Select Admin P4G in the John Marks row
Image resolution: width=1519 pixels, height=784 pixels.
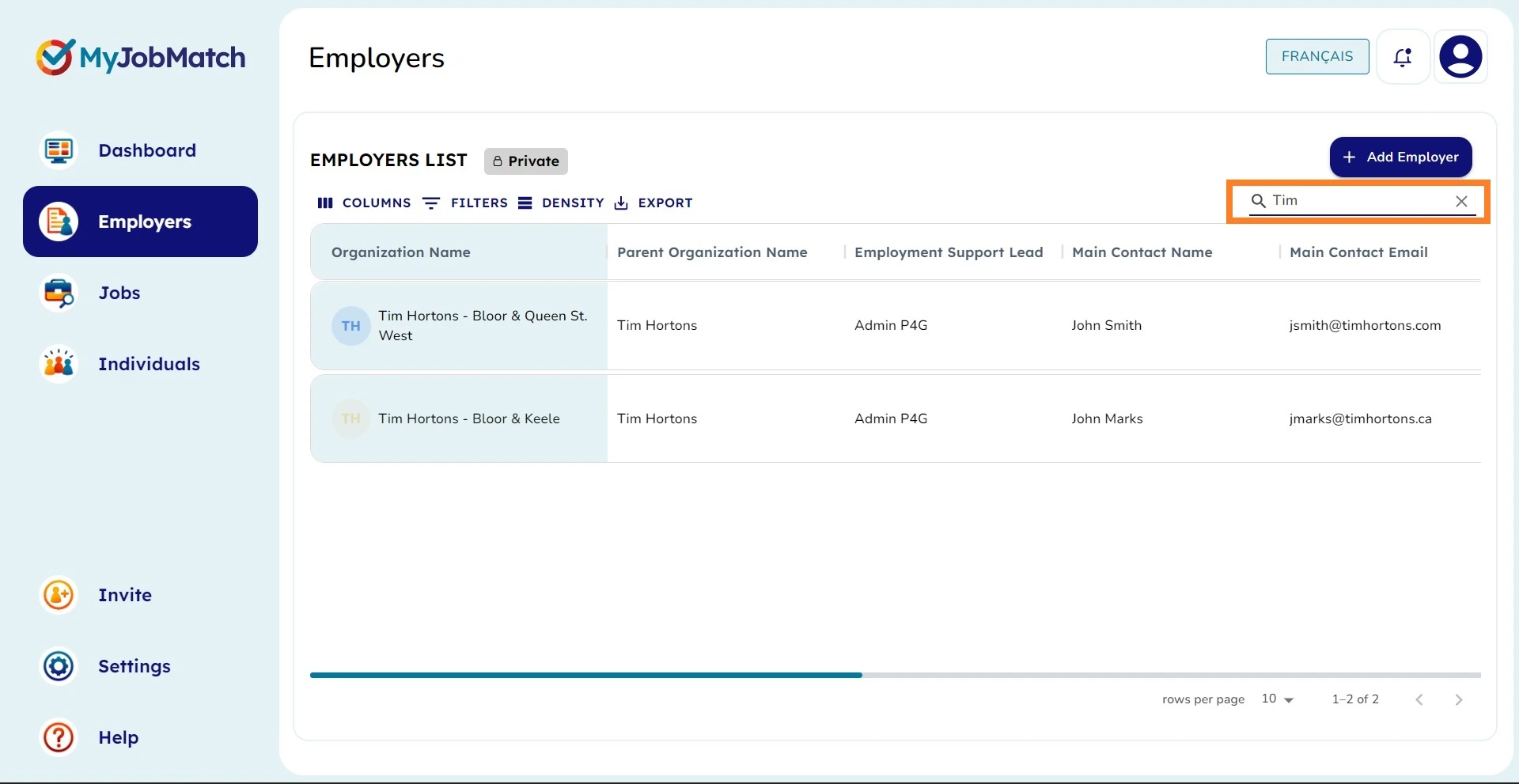click(x=891, y=419)
